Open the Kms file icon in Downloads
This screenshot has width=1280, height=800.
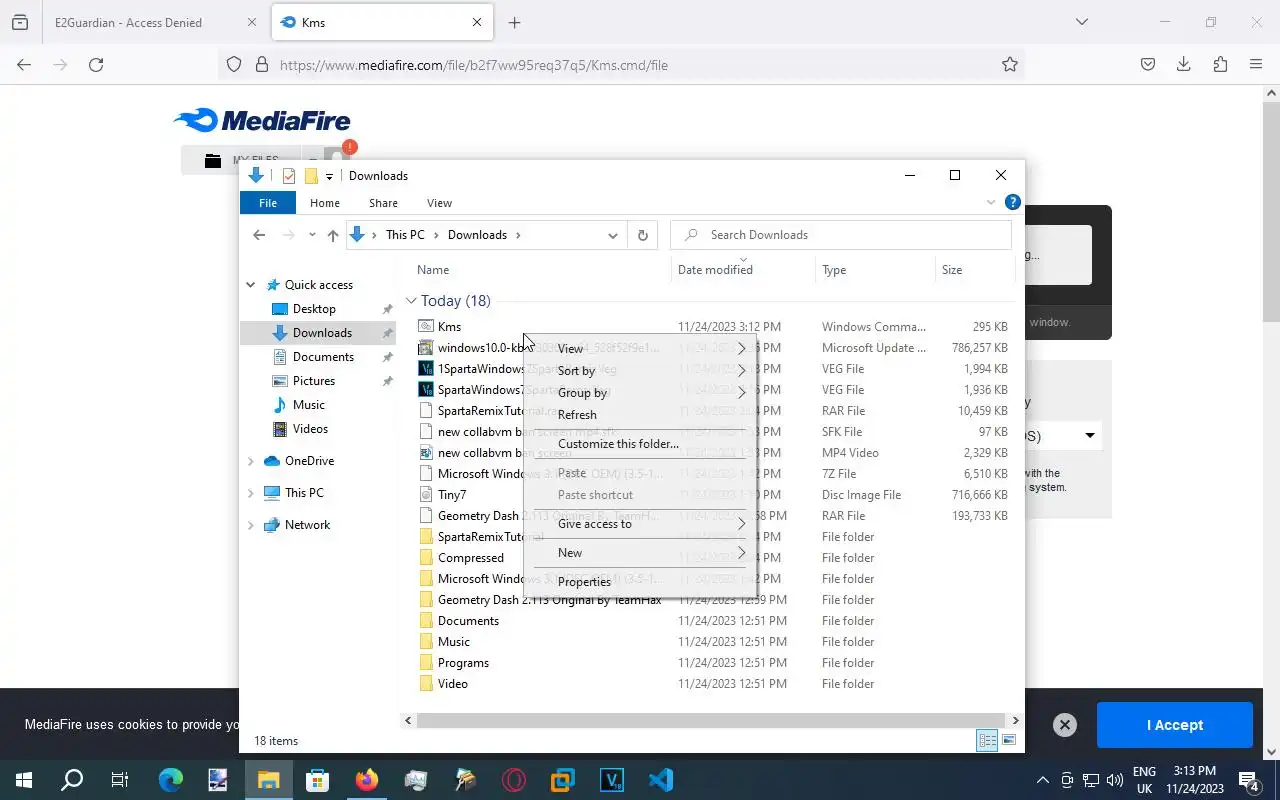pos(425,327)
